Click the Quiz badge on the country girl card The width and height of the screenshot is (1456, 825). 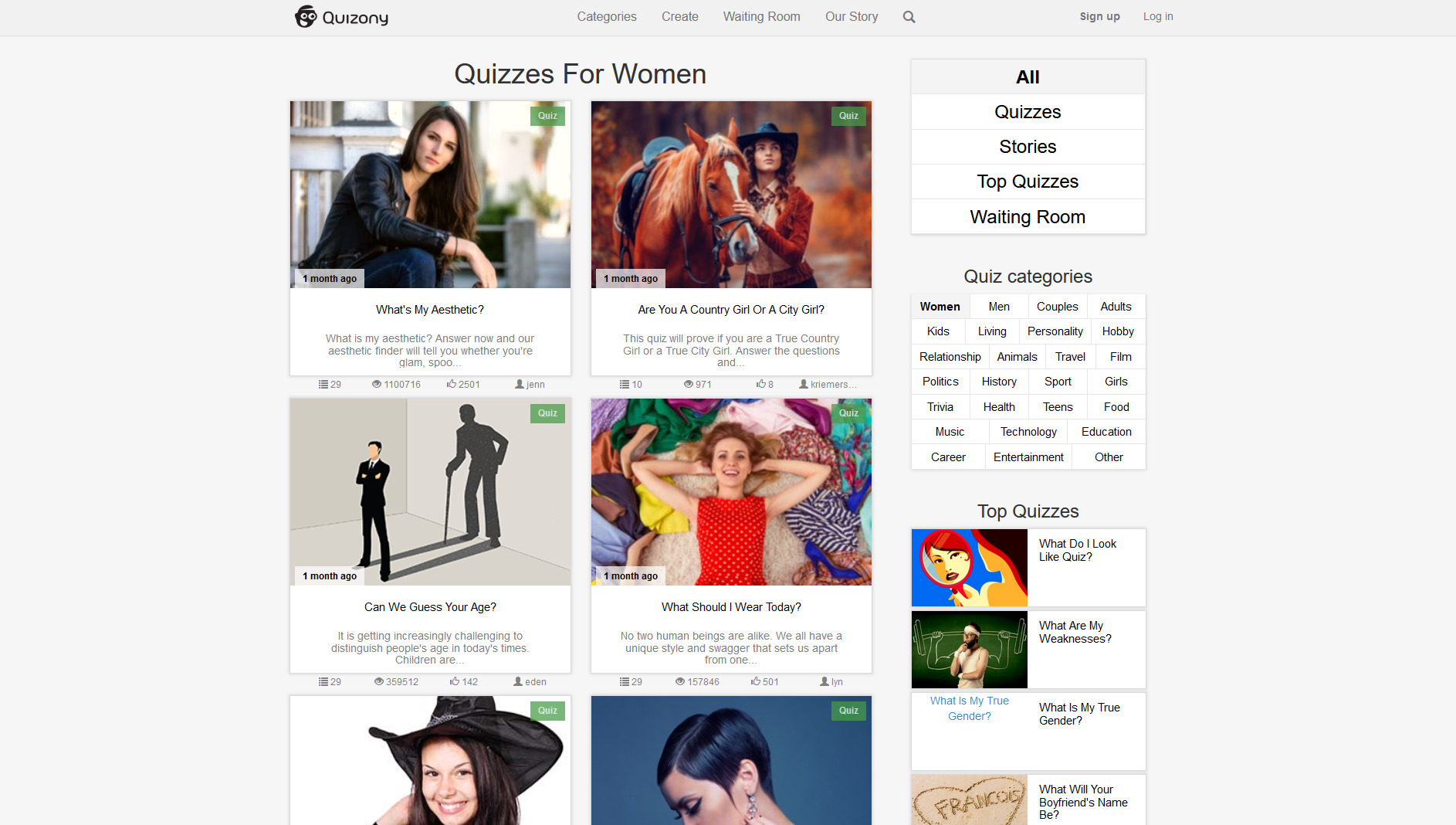pos(848,116)
